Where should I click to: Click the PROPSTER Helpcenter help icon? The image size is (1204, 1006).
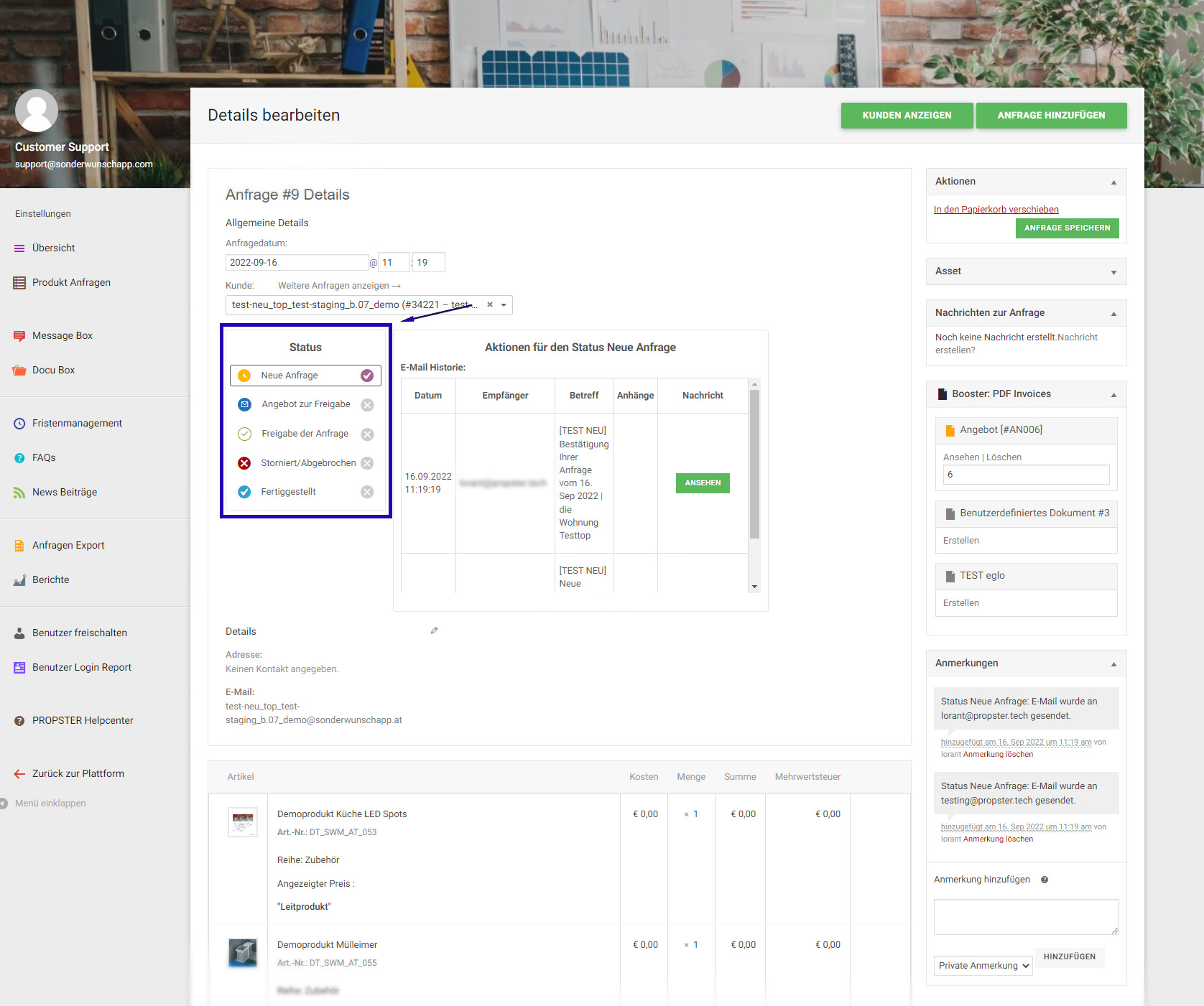(19, 721)
